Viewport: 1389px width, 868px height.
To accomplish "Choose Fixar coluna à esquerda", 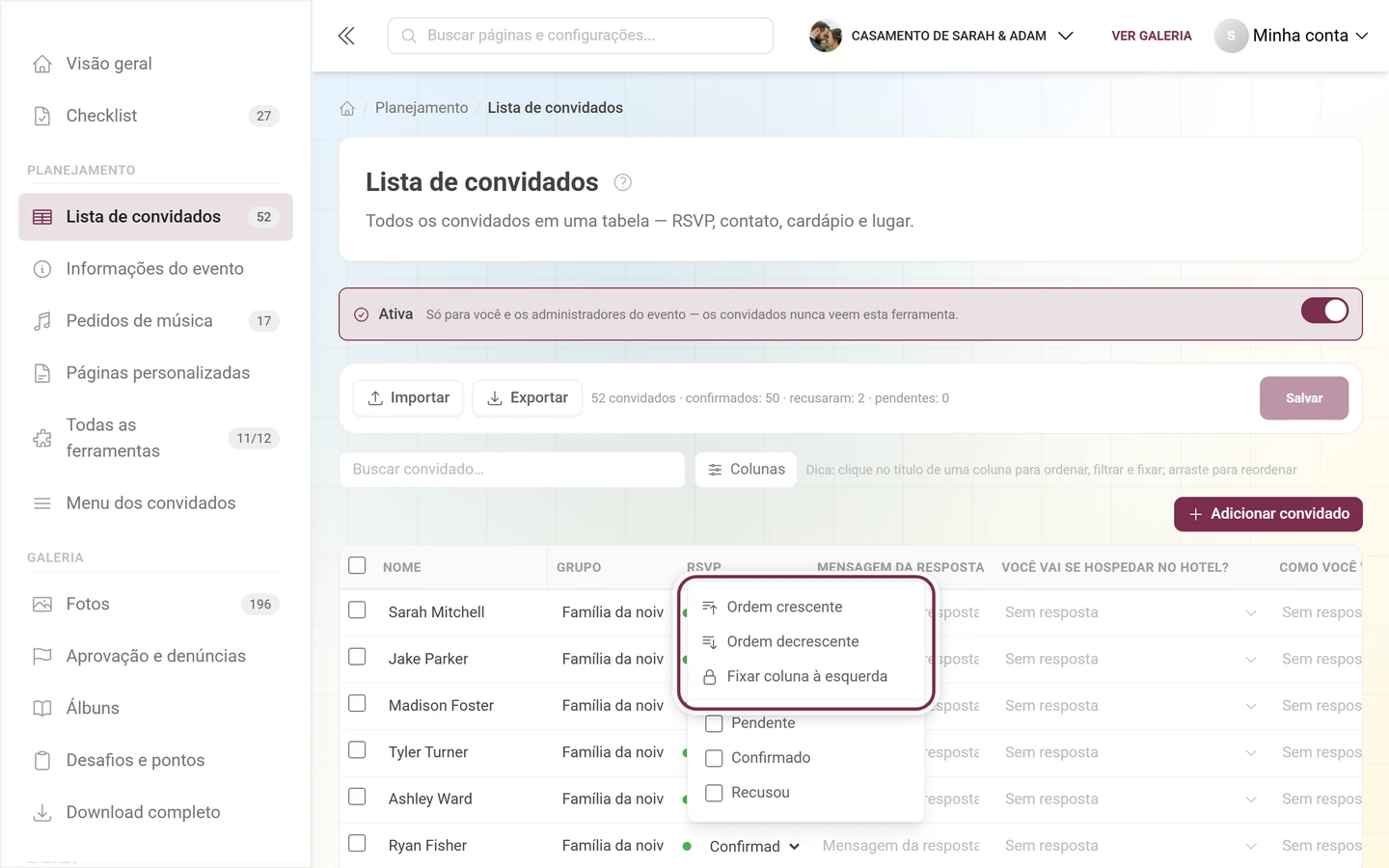I will coord(806,676).
